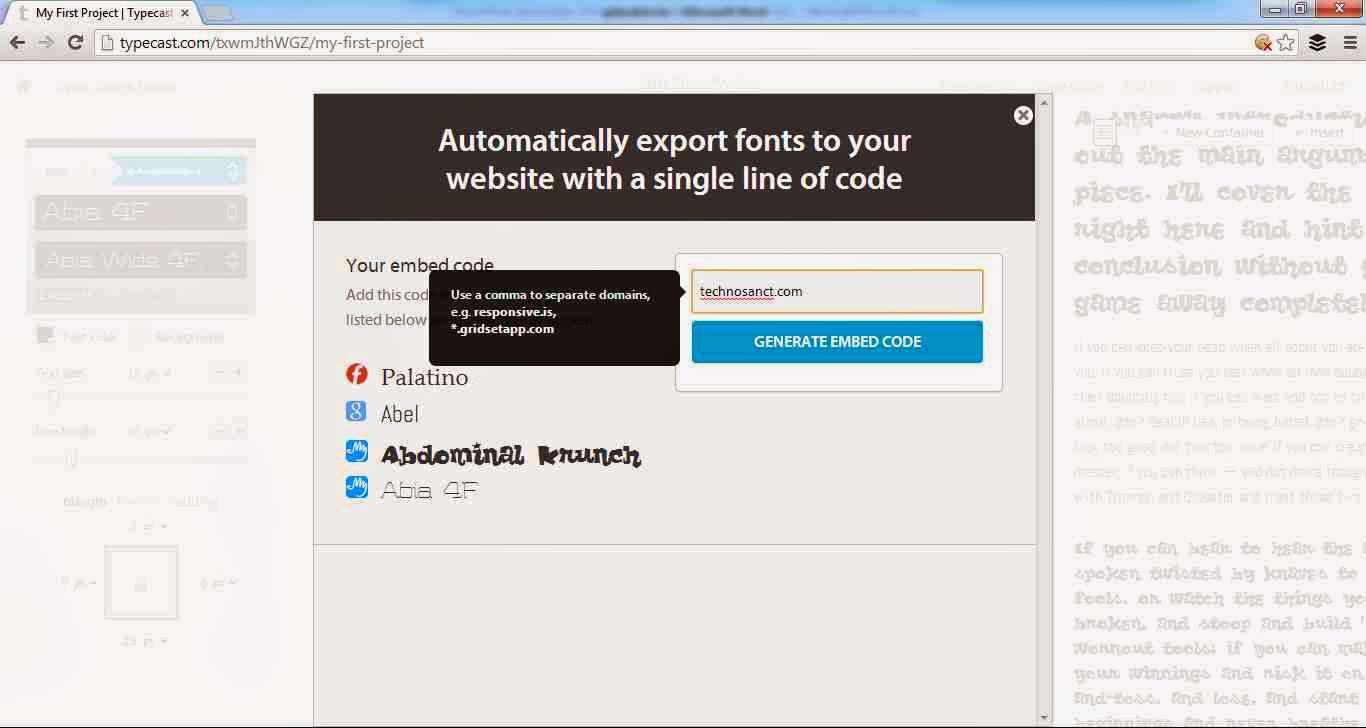Click New Container in the background page

[x=1212, y=132]
